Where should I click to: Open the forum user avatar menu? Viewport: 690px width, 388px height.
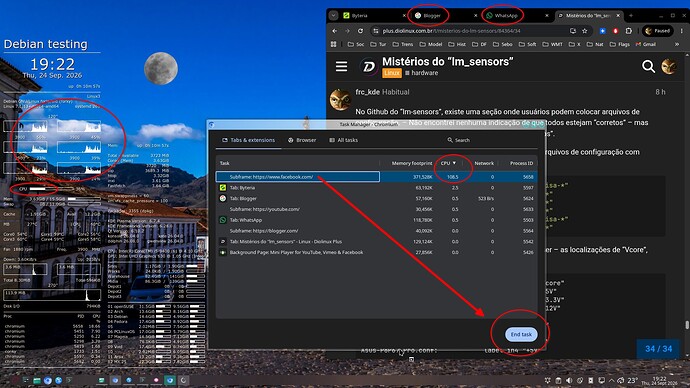coord(669,66)
